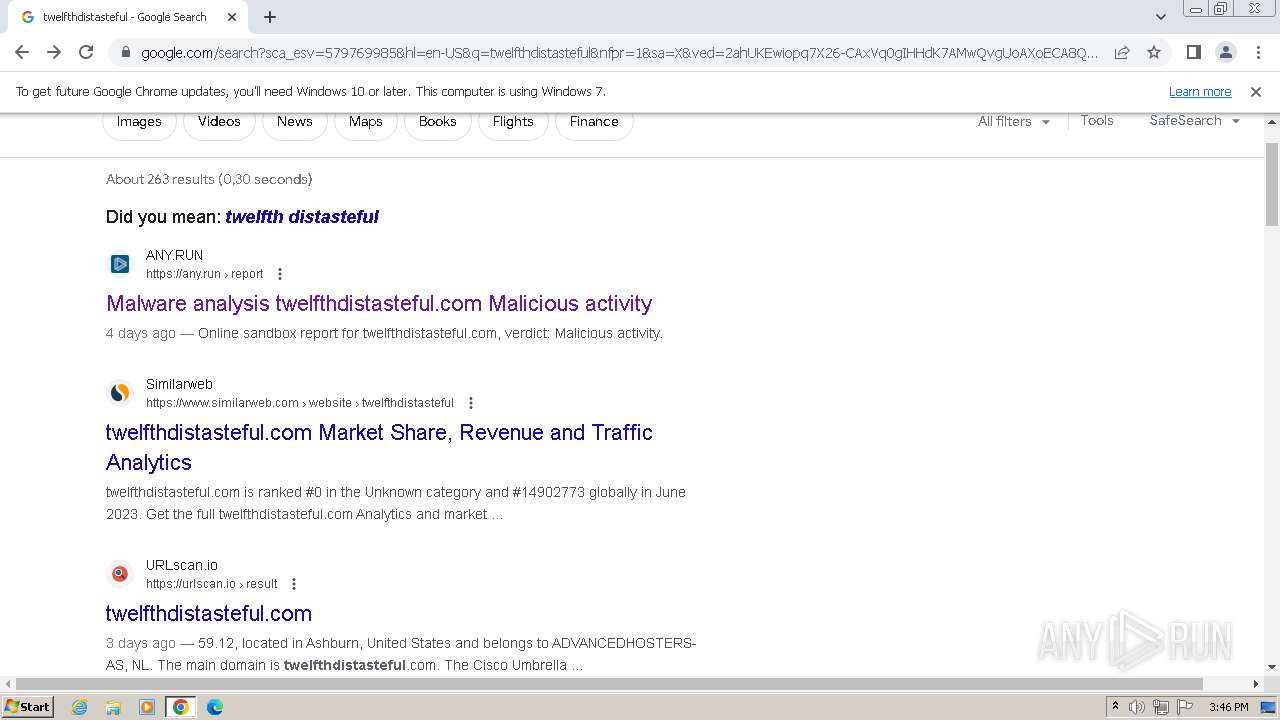Select the Finance search filter
Screen dimensions: 1280x720
click(594, 121)
